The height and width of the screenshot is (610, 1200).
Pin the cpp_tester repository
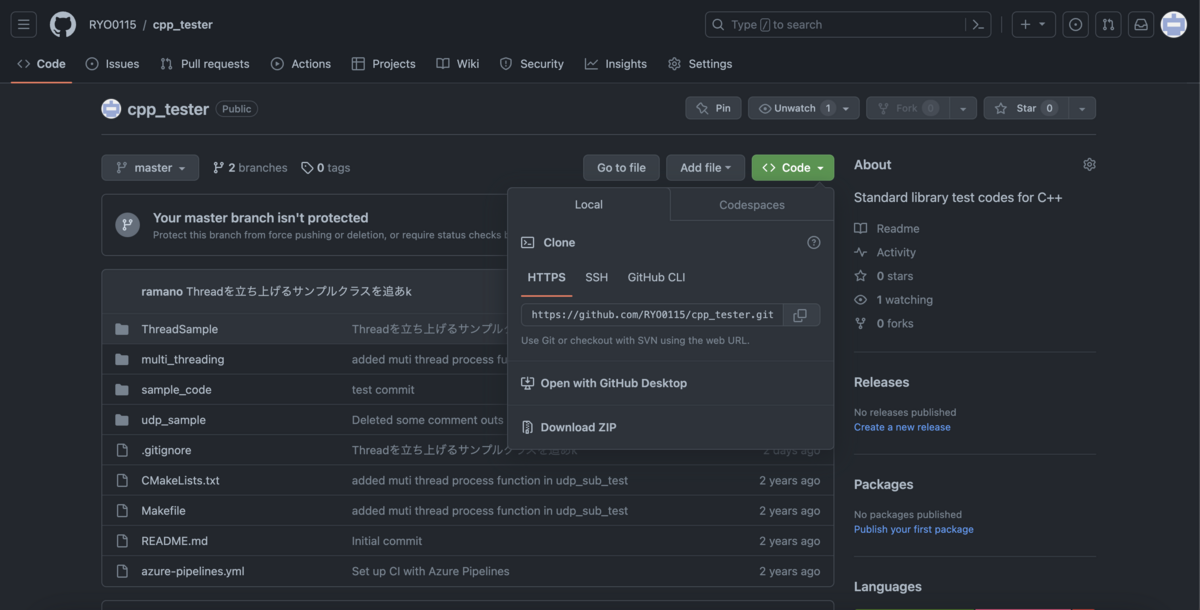tap(713, 108)
